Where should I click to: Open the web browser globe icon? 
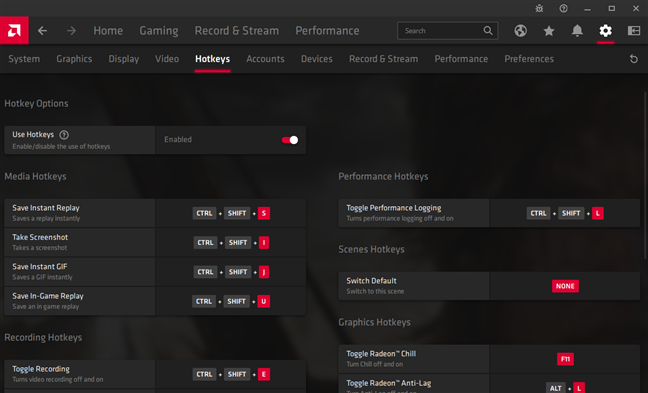[x=520, y=31]
